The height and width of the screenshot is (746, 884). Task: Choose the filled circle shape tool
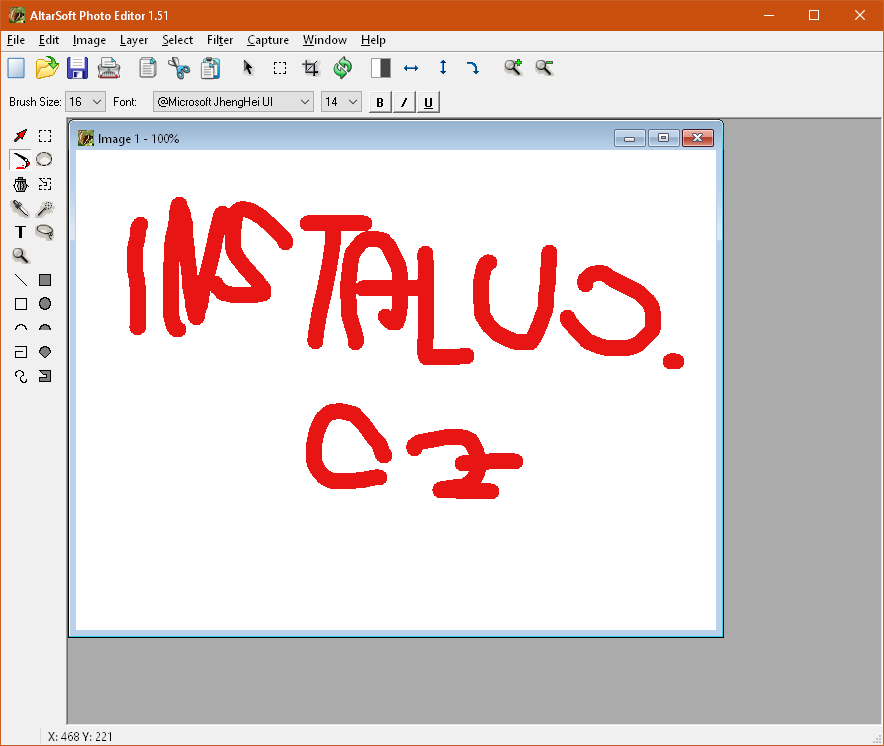[x=45, y=304]
